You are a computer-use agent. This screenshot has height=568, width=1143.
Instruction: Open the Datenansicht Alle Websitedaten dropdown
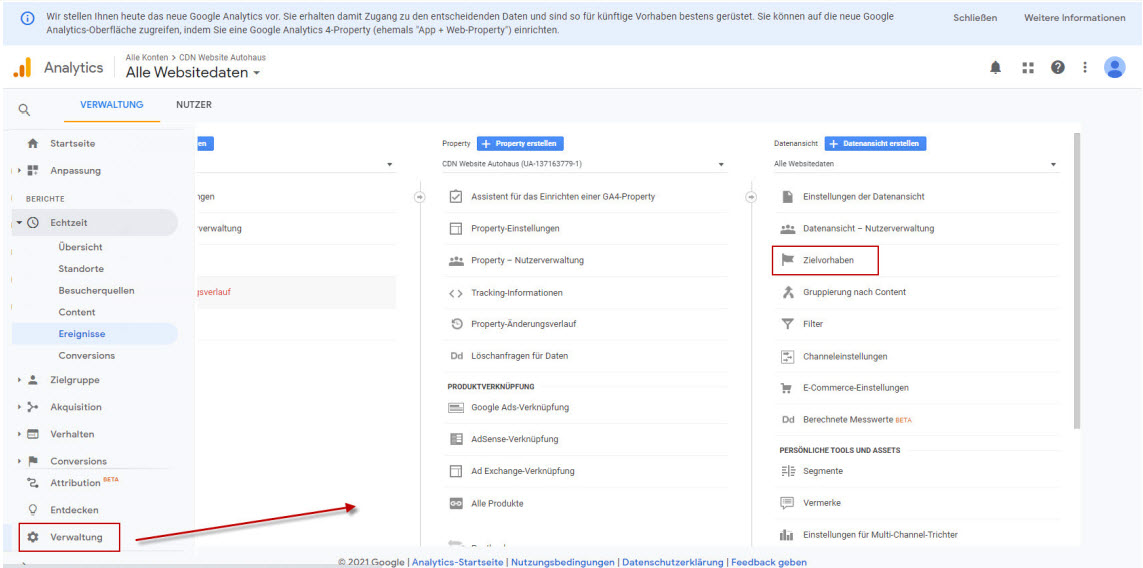916,164
